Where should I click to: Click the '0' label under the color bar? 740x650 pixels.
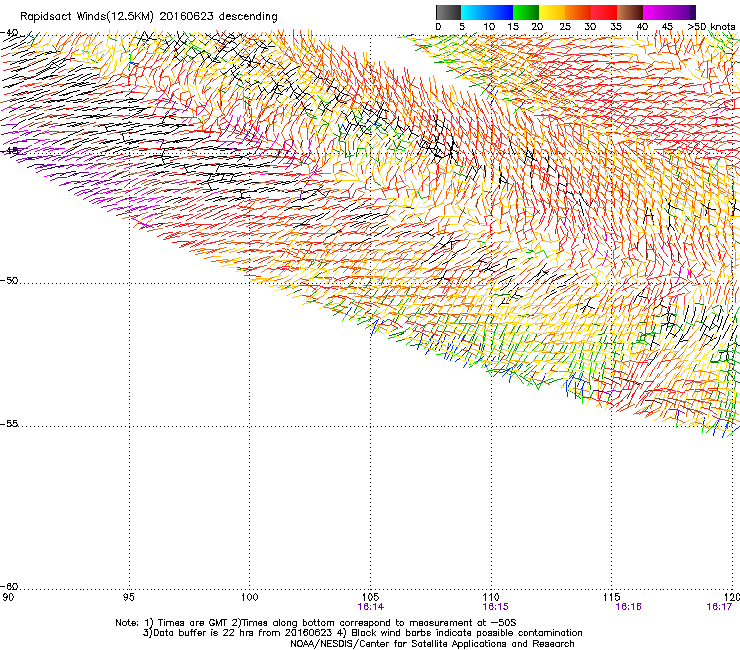click(438, 27)
